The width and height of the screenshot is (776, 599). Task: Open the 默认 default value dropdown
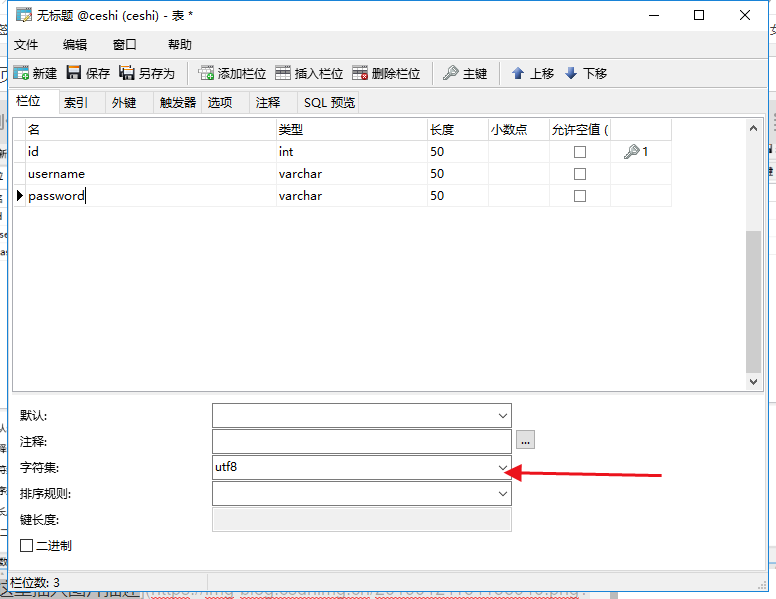pyautogui.click(x=503, y=416)
